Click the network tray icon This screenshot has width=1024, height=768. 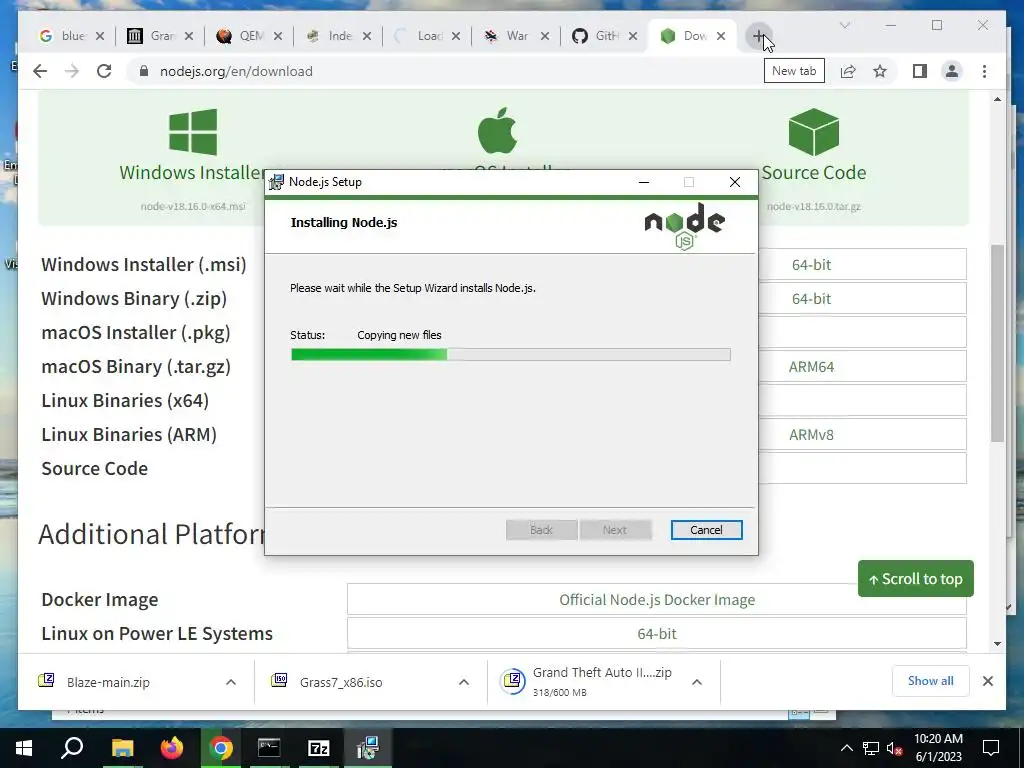coord(871,748)
